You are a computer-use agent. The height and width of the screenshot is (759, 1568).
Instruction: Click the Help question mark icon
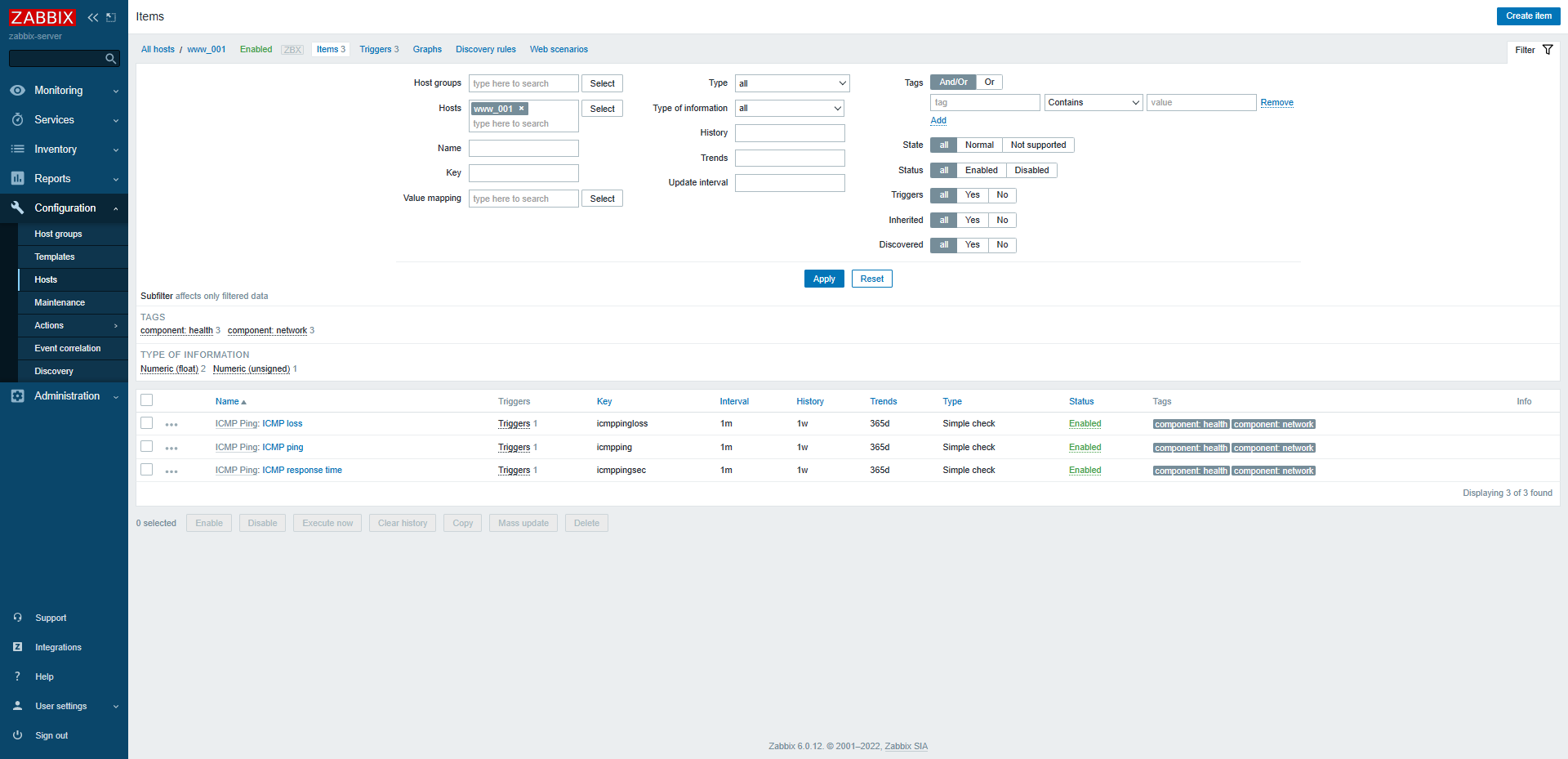(17, 676)
